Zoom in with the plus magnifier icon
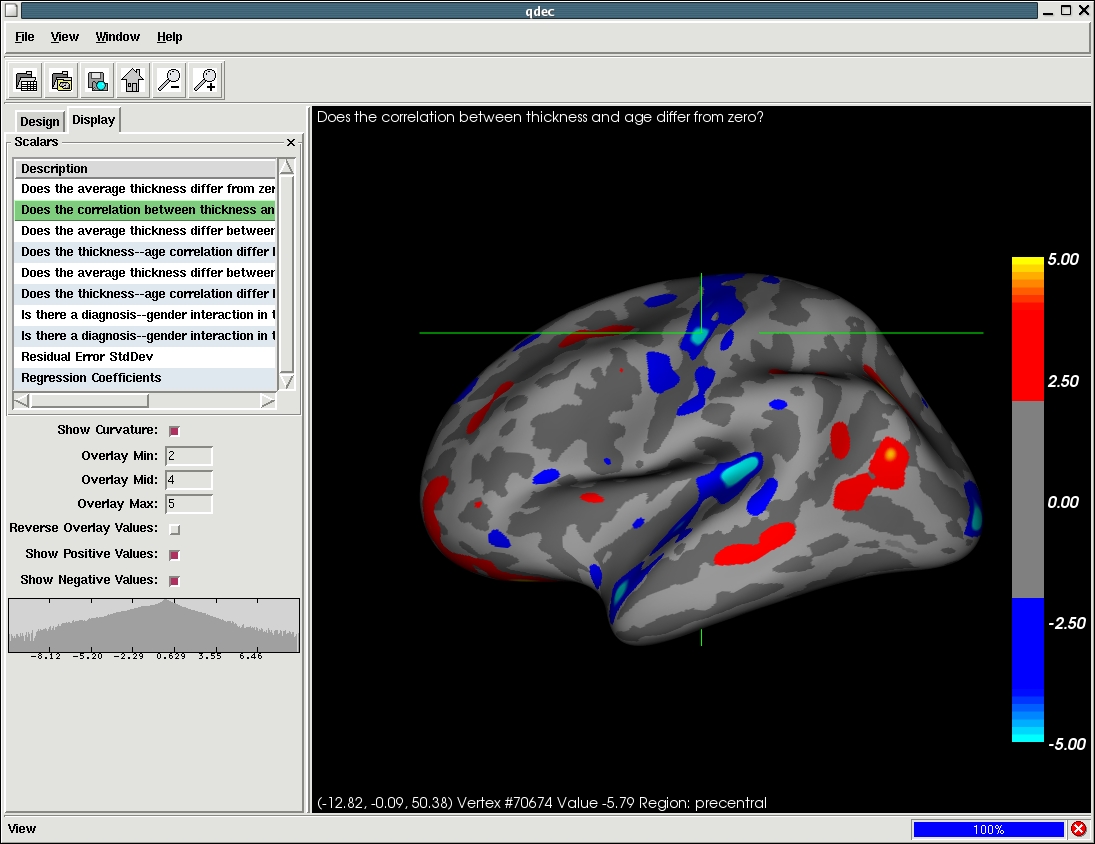The image size is (1095, 844). coord(206,81)
